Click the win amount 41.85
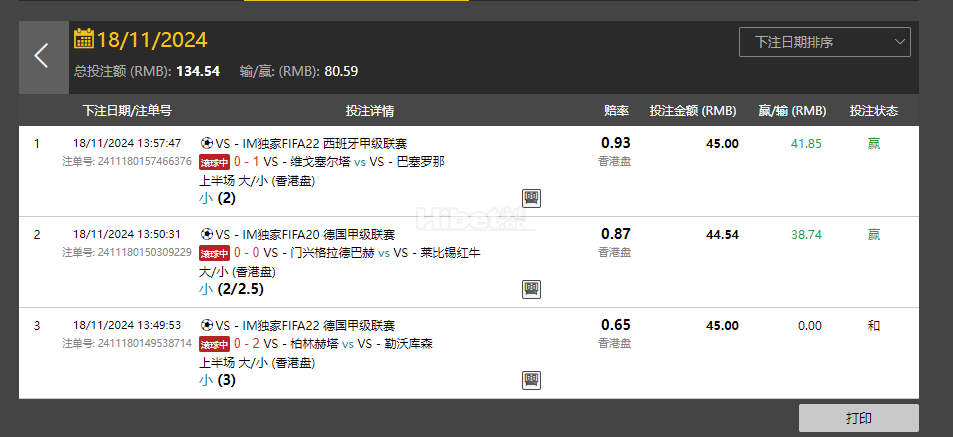The height and width of the screenshot is (437, 953). pyautogui.click(x=806, y=144)
